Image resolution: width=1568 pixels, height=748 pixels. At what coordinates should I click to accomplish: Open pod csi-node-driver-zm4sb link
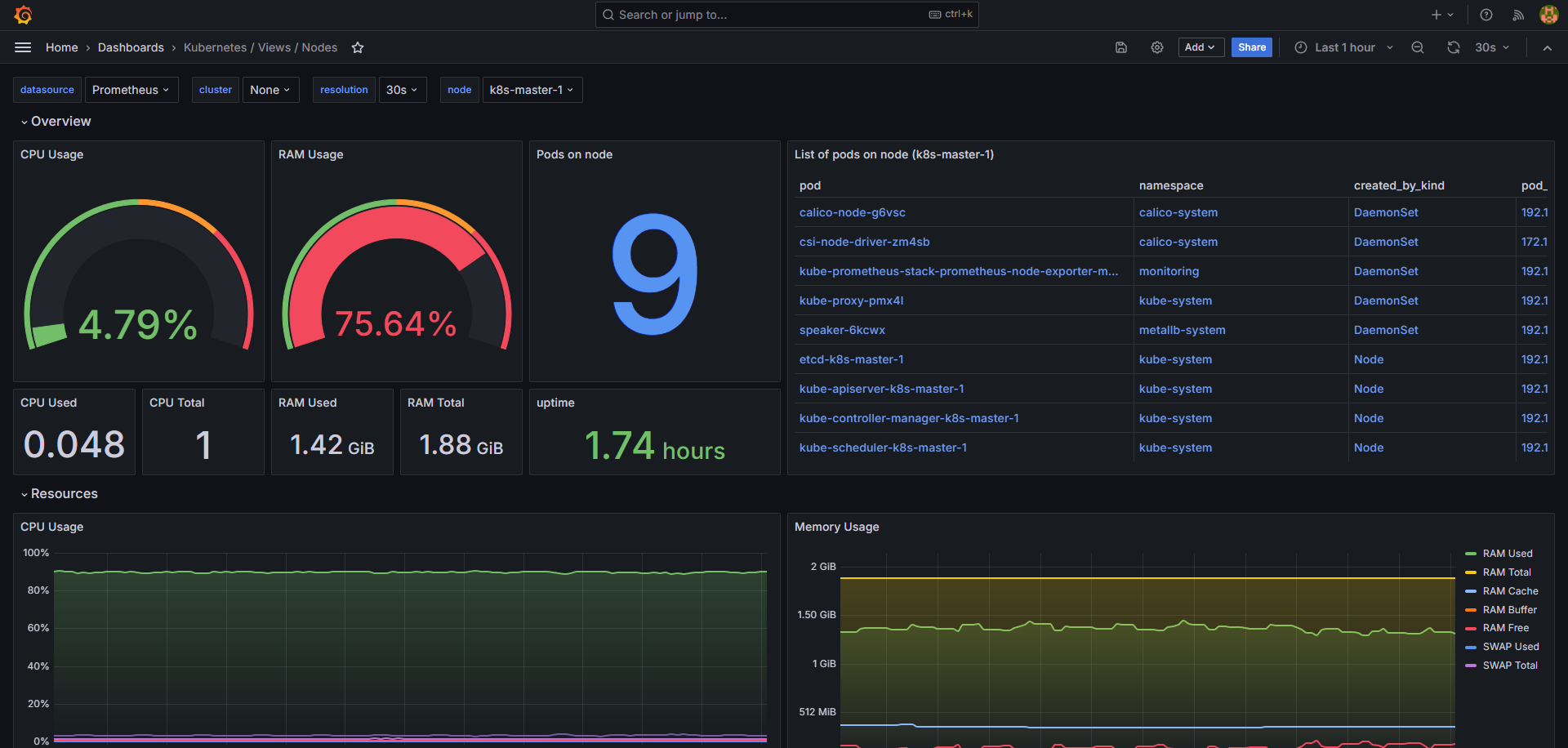click(865, 242)
